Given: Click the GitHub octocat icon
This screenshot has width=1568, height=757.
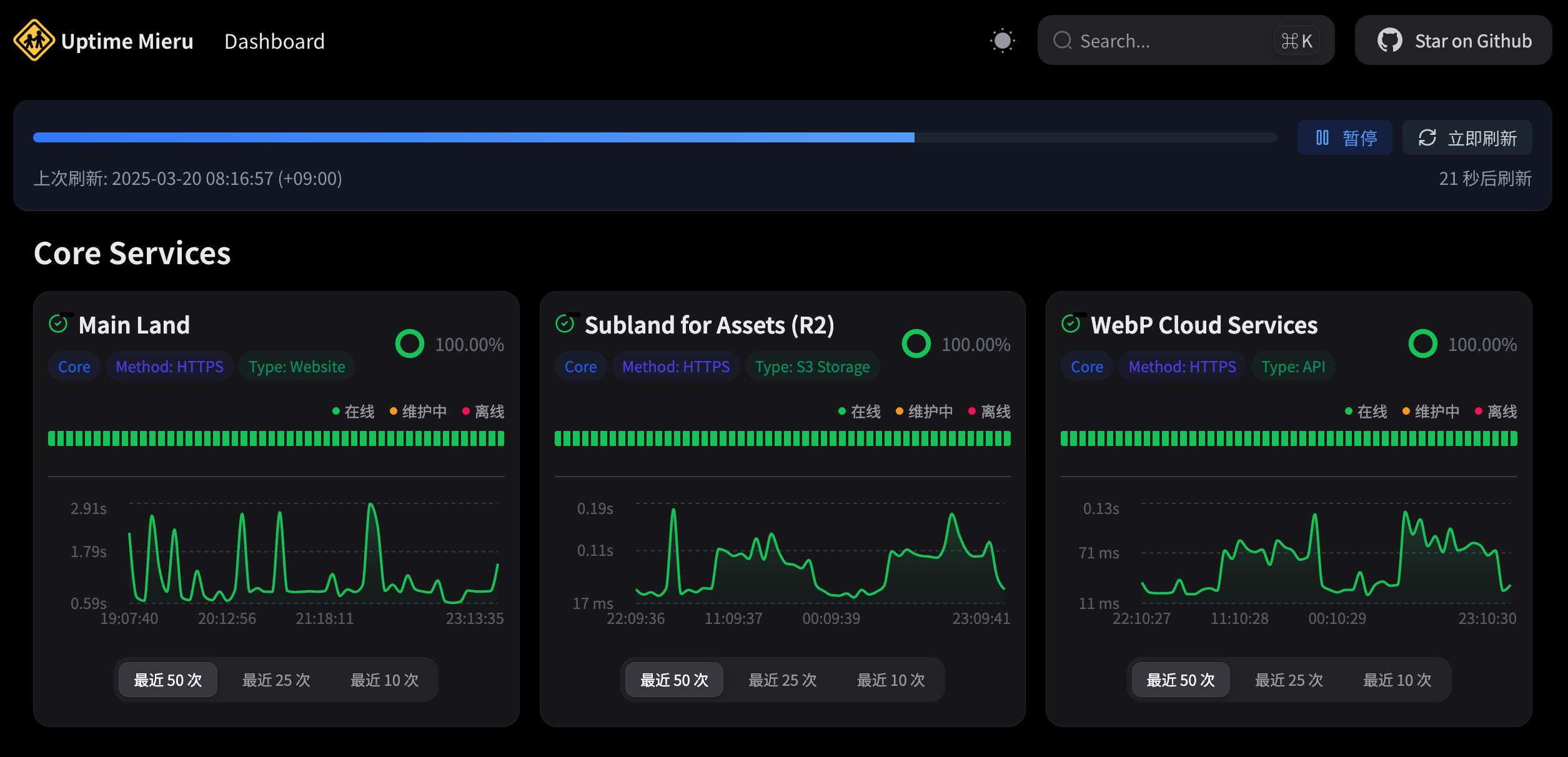Looking at the screenshot, I should coord(1389,41).
